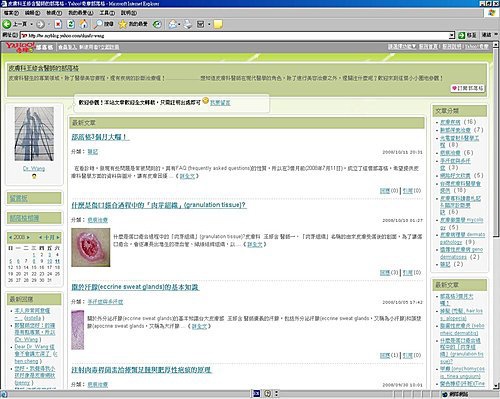Refresh the page using the green arrows icon
500x399 pixels.
click(x=71, y=24)
